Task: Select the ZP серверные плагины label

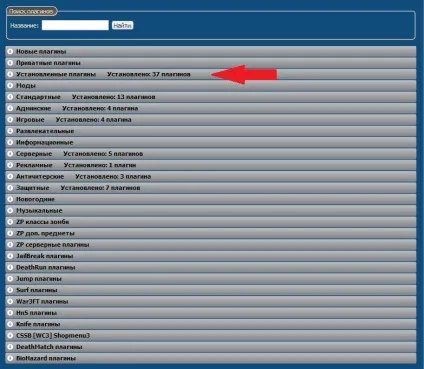Action: 53,244
